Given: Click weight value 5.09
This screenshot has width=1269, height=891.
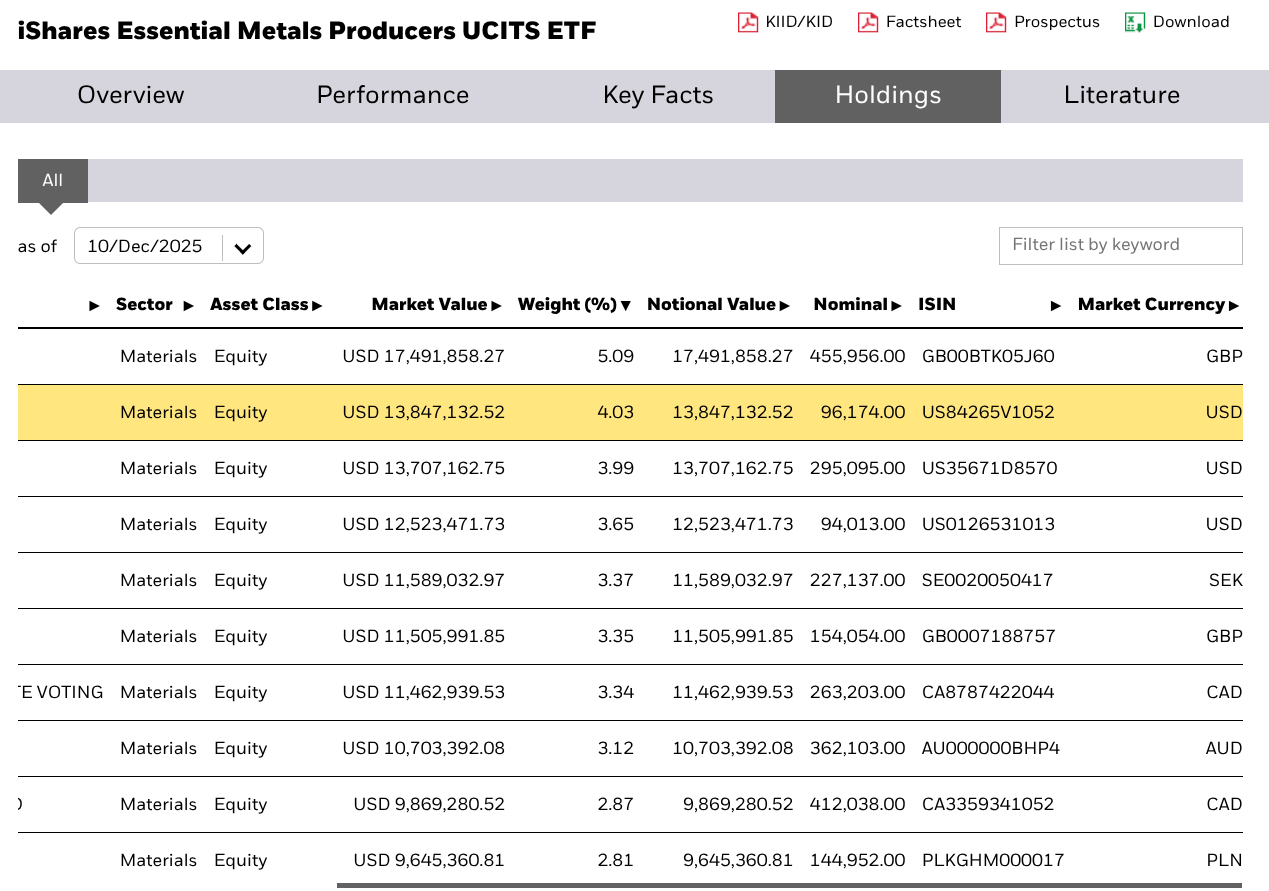Looking at the screenshot, I should click(x=615, y=357).
